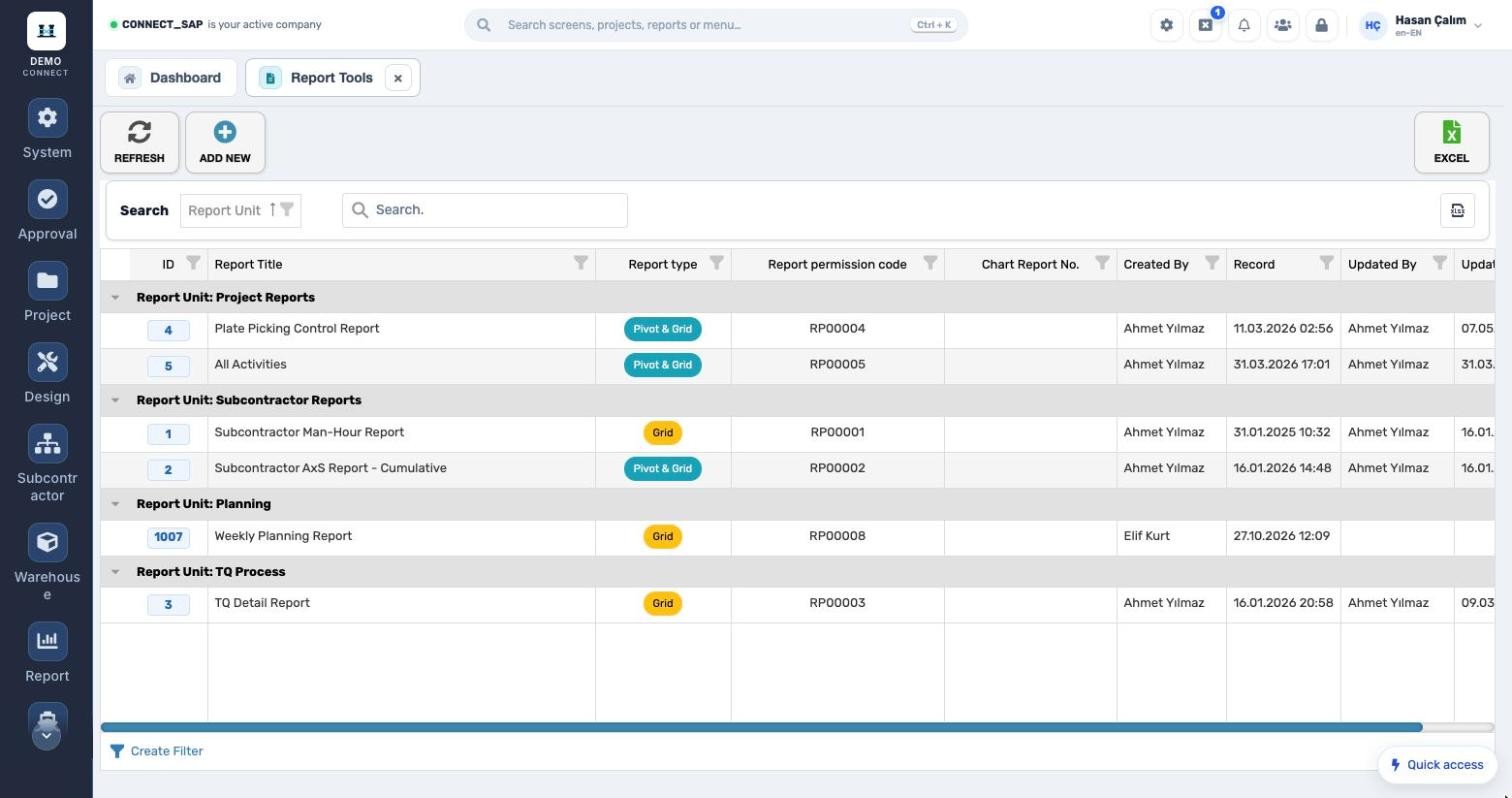Click record date 31.01.2025 10:32
Image resolution: width=1512 pixels, height=798 pixels.
tap(1282, 432)
